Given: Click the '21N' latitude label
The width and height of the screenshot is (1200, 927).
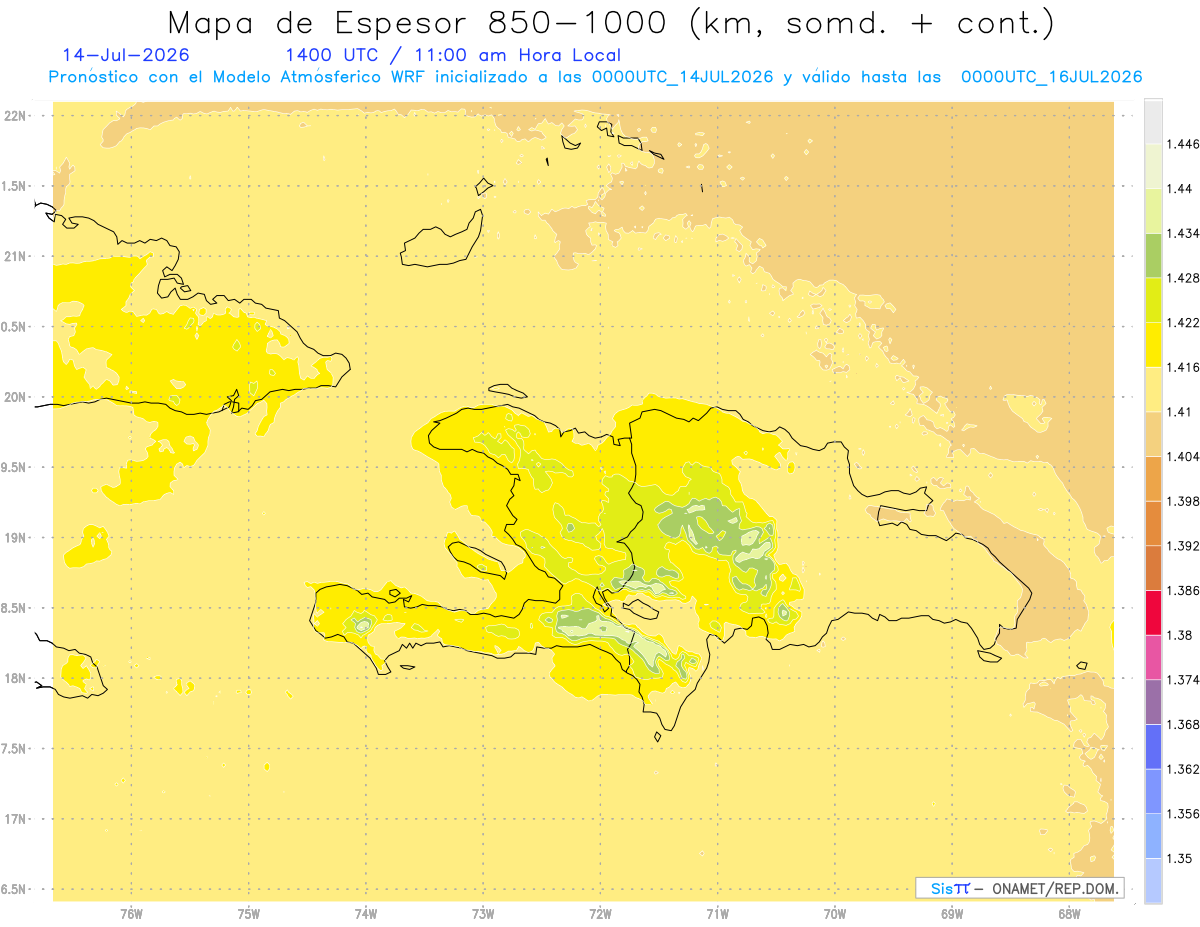Looking at the screenshot, I should point(15,256).
